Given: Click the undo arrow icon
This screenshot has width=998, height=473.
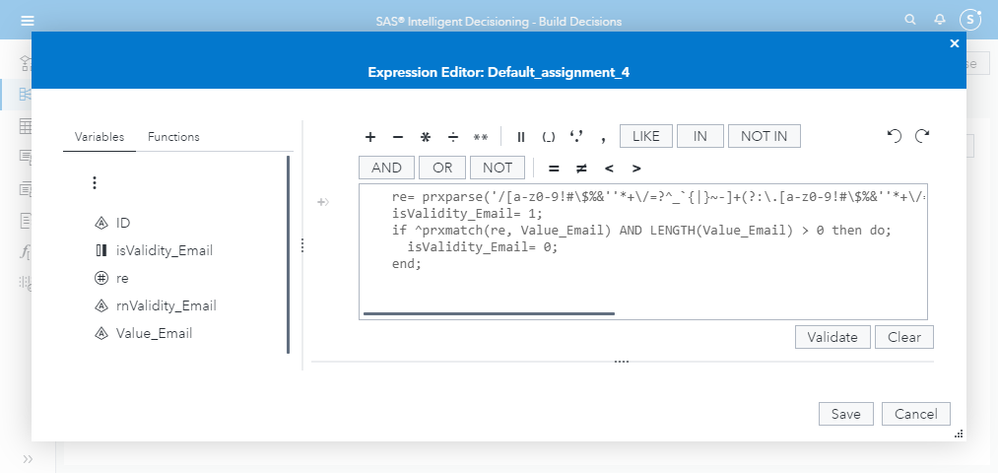Looking at the screenshot, I should [x=894, y=136].
